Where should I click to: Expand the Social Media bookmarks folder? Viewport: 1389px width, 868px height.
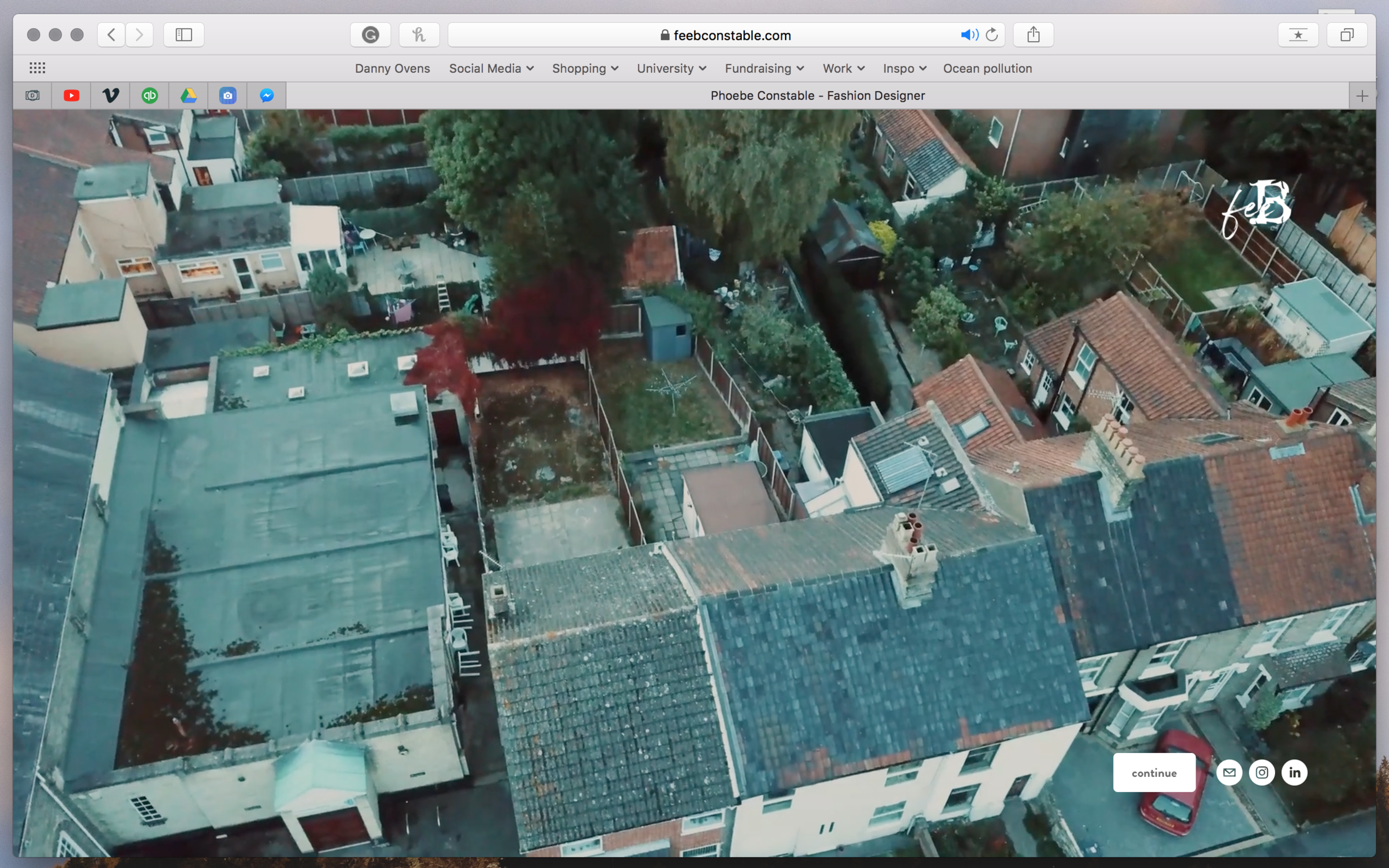[492, 68]
